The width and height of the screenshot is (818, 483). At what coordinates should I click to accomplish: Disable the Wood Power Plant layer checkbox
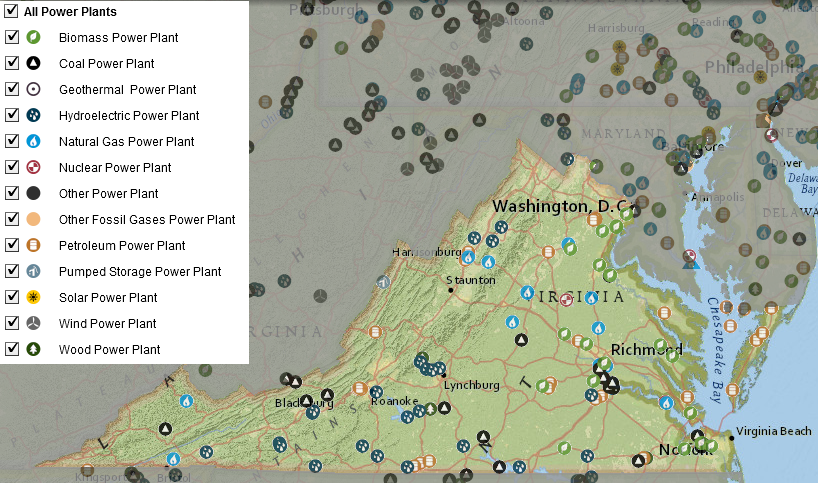pyautogui.click(x=11, y=349)
